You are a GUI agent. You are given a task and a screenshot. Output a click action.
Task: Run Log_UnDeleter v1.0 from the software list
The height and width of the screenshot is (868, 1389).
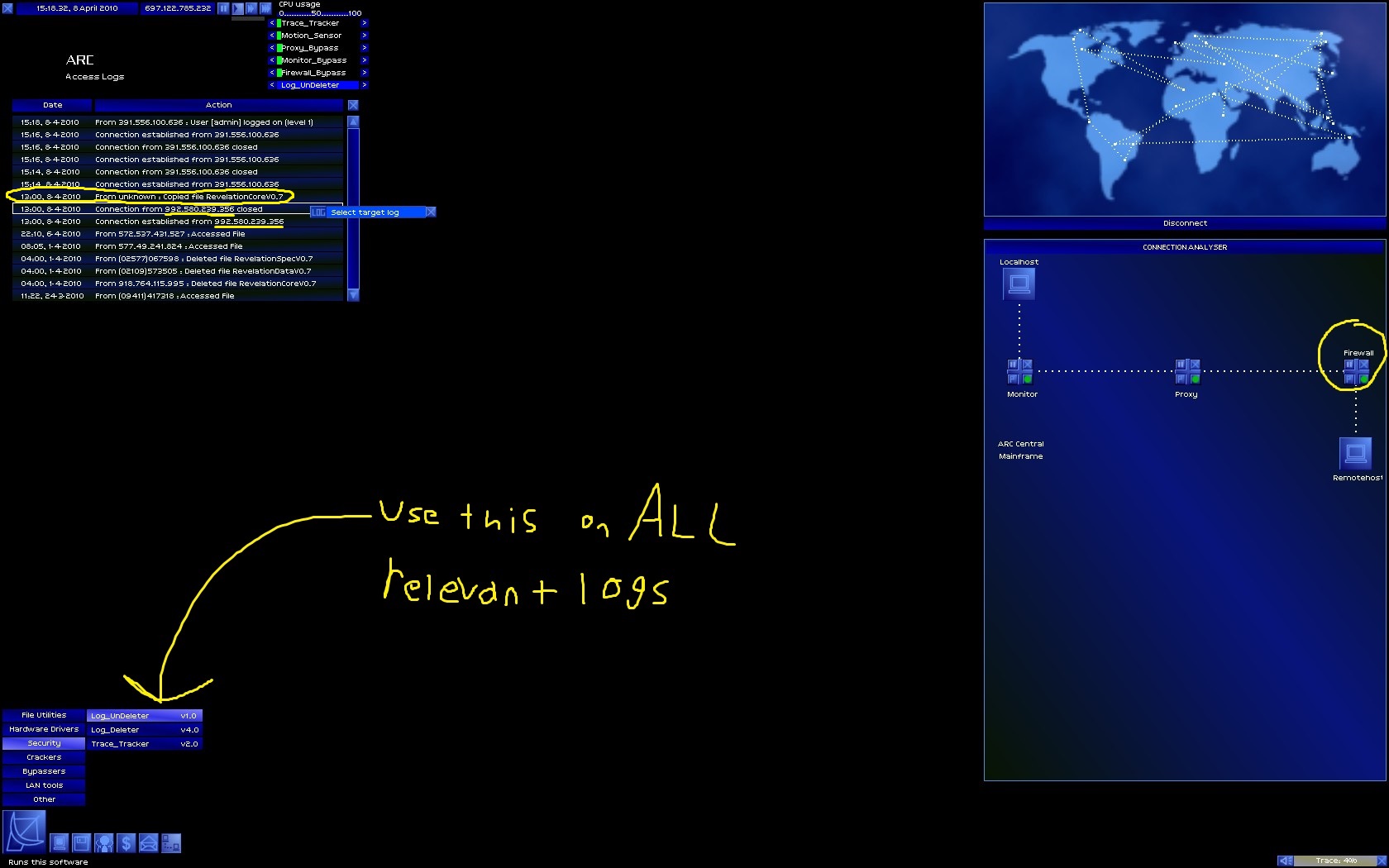pos(145,716)
